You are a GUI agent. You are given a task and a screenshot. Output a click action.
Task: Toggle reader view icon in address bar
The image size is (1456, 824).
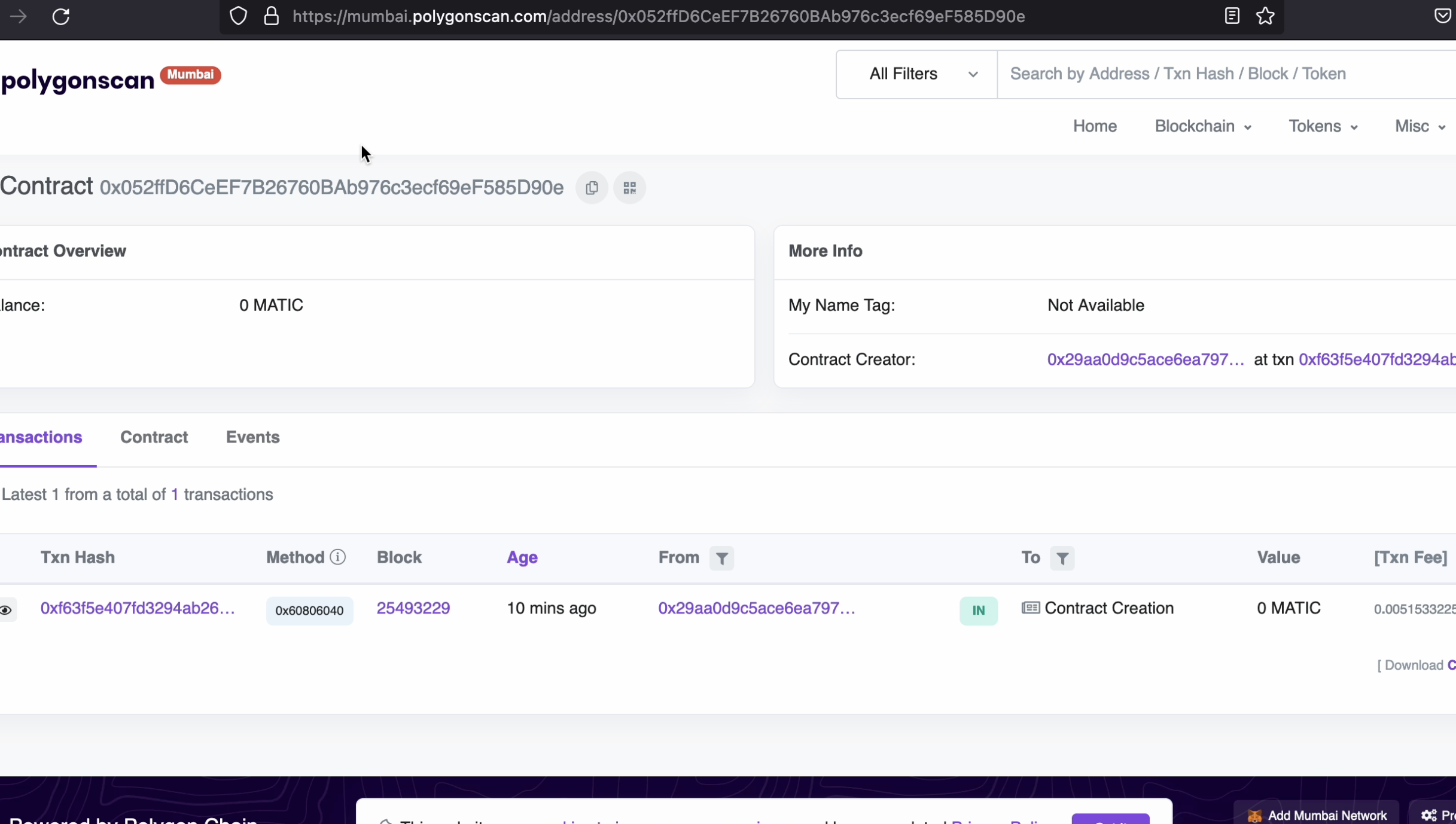[x=1232, y=16]
